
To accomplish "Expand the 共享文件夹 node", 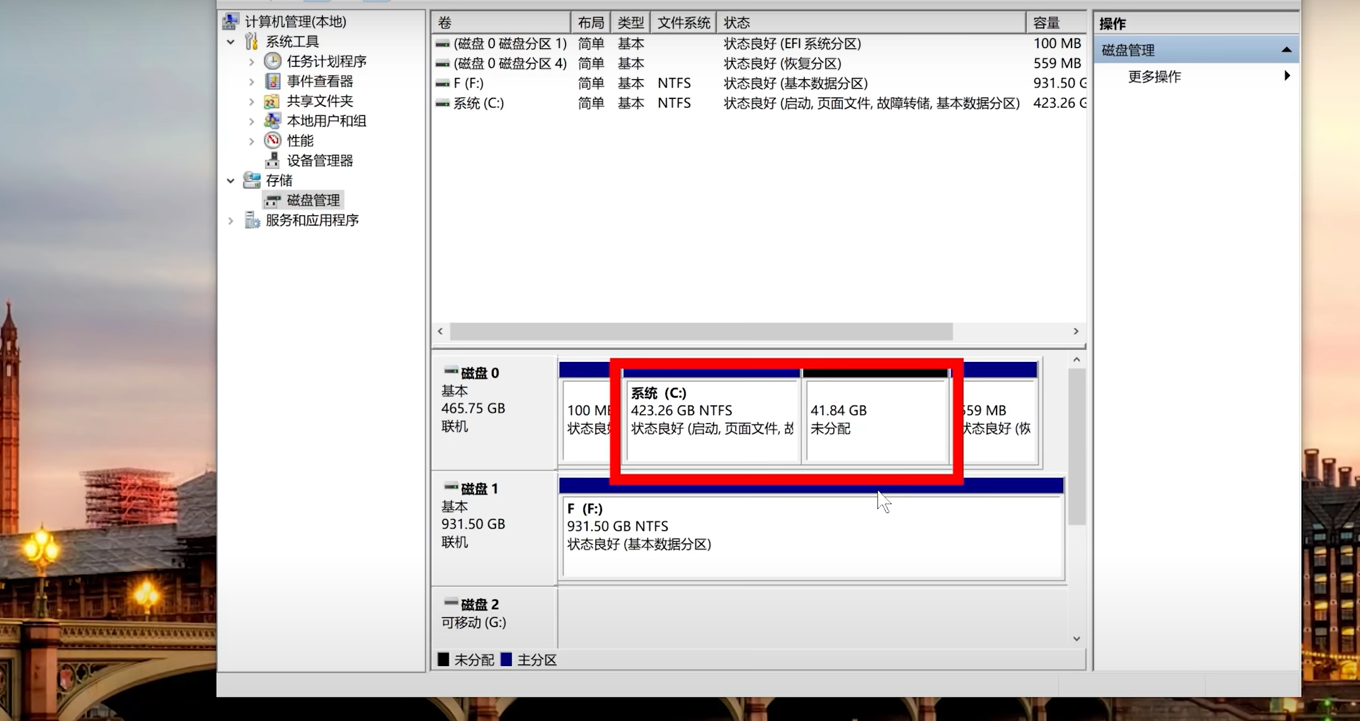I will (251, 101).
